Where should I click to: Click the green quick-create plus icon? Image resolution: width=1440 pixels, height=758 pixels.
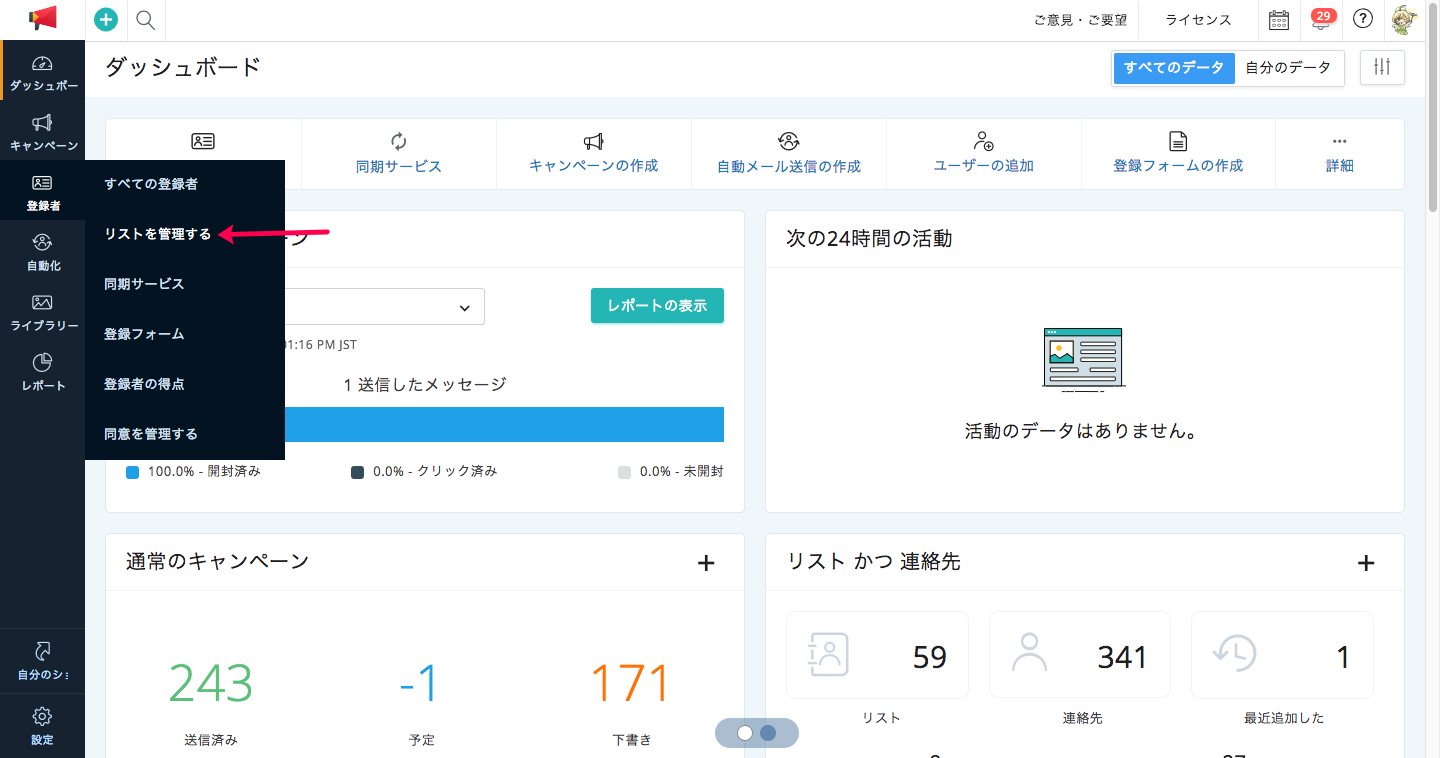click(105, 20)
